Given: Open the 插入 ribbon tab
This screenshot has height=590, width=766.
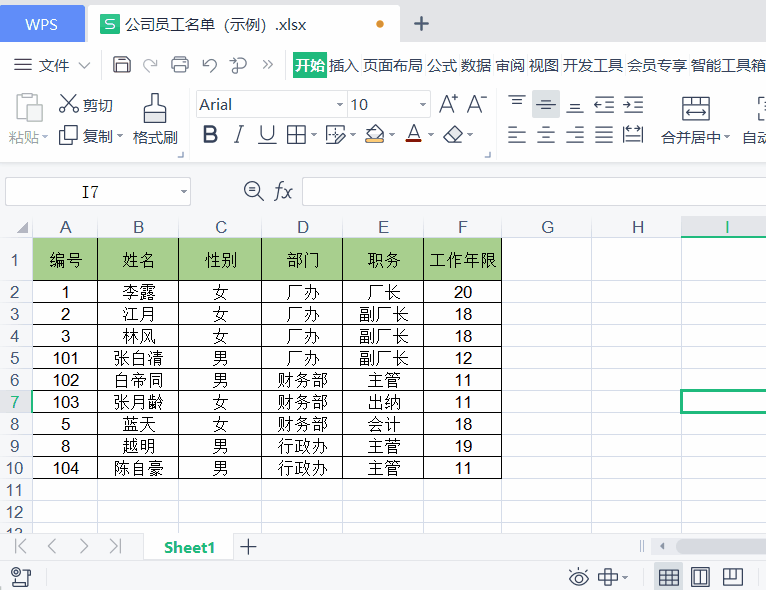Looking at the screenshot, I should (344, 65).
